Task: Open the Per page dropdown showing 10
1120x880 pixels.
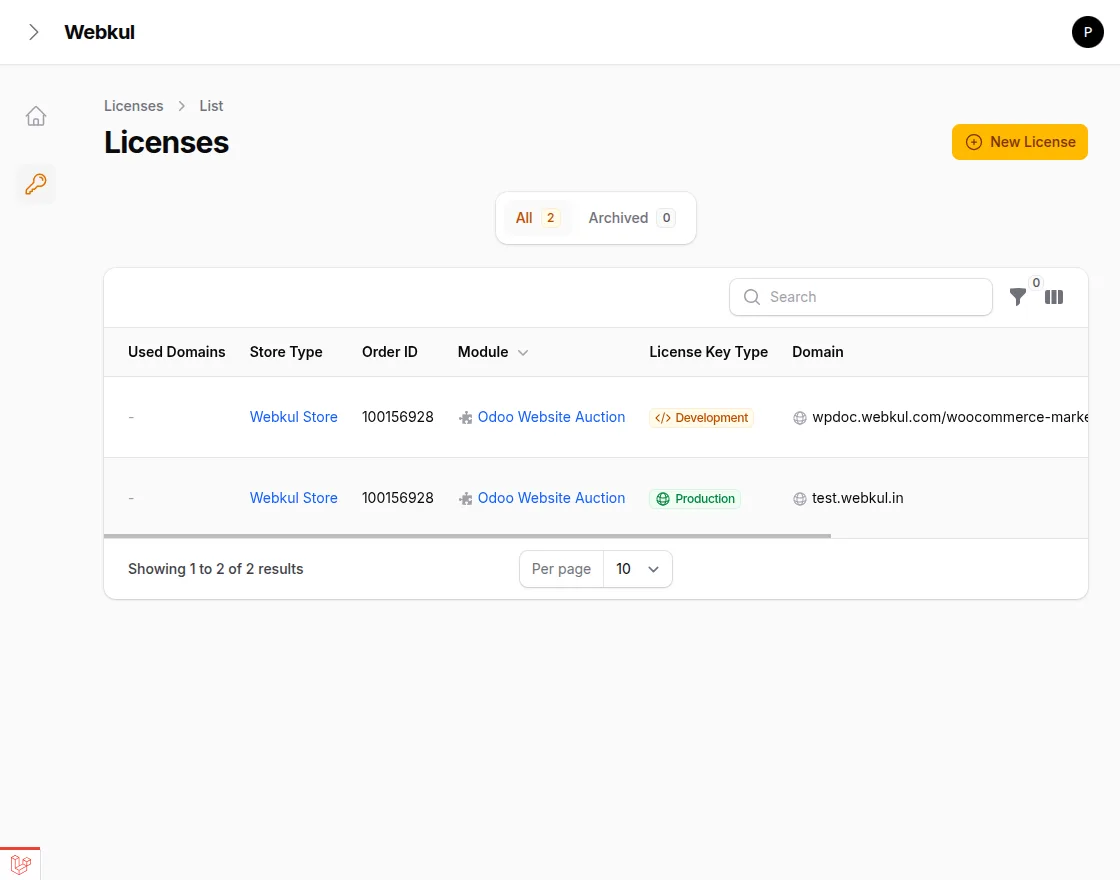Action: click(x=638, y=568)
